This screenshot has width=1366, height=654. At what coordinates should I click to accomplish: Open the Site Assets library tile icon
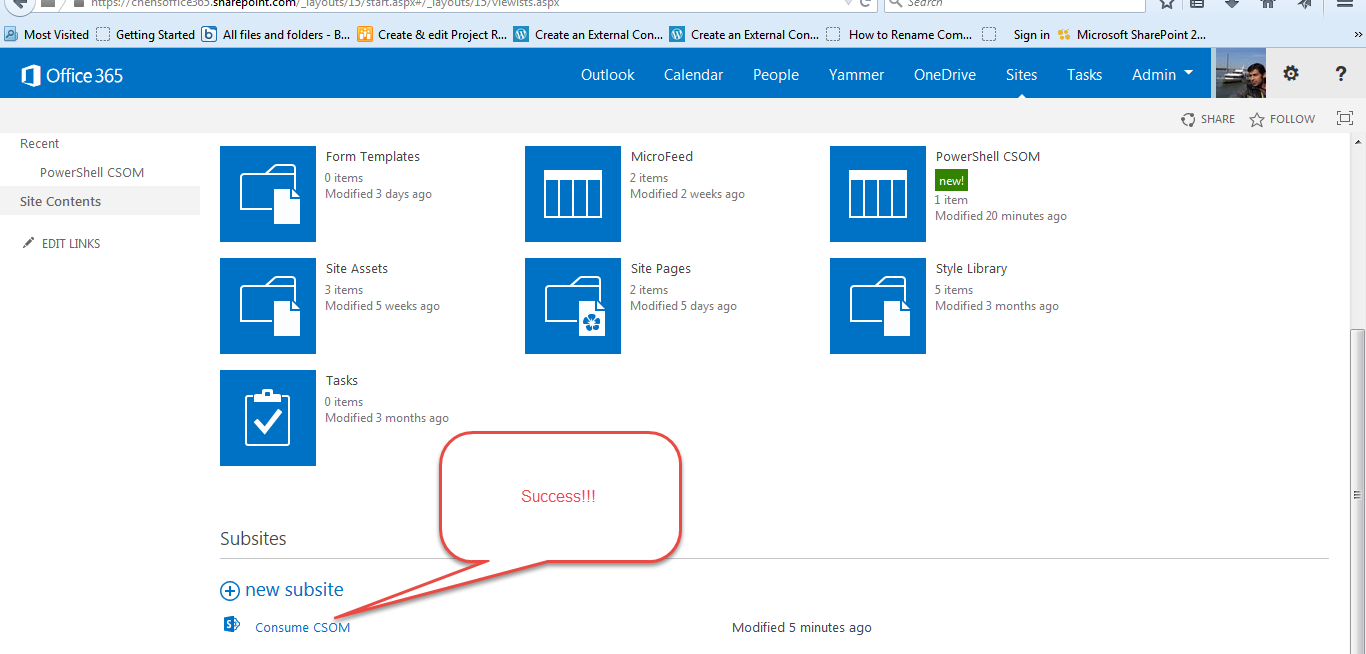[268, 306]
